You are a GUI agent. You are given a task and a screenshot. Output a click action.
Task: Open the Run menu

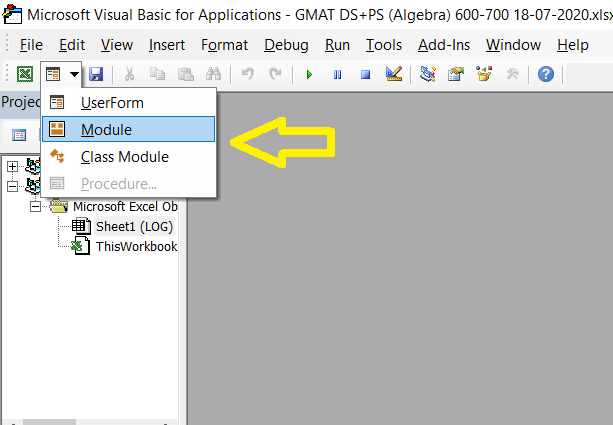[337, 45]
